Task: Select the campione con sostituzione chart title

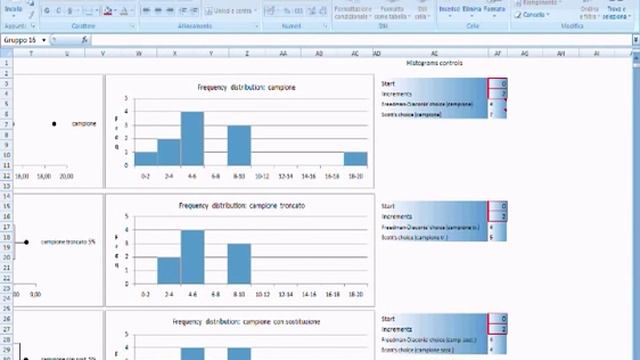Action: click(x=246, y=322)
